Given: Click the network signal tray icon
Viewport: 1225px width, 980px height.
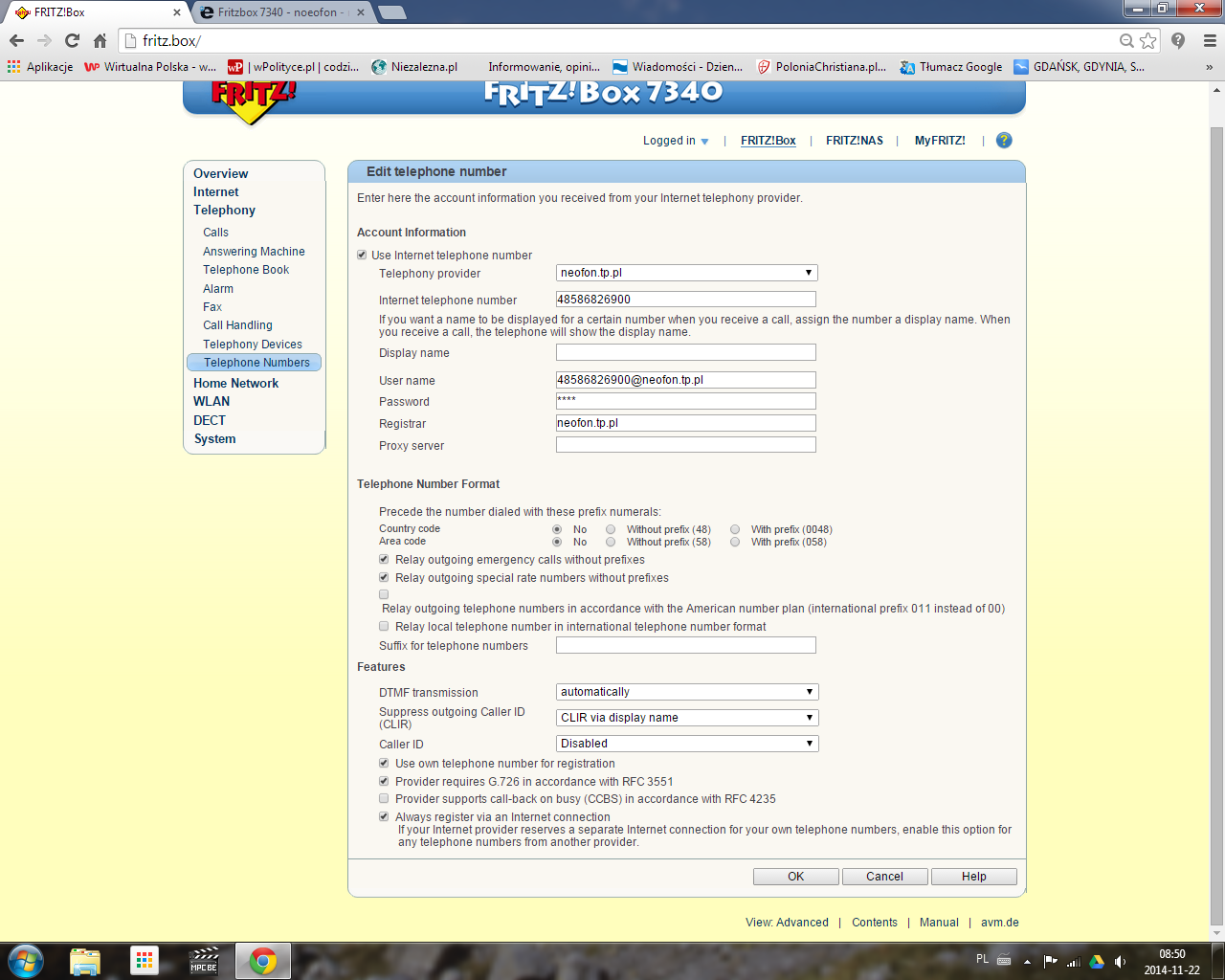Looking at the screenshot, I should tap(1074, 961).
